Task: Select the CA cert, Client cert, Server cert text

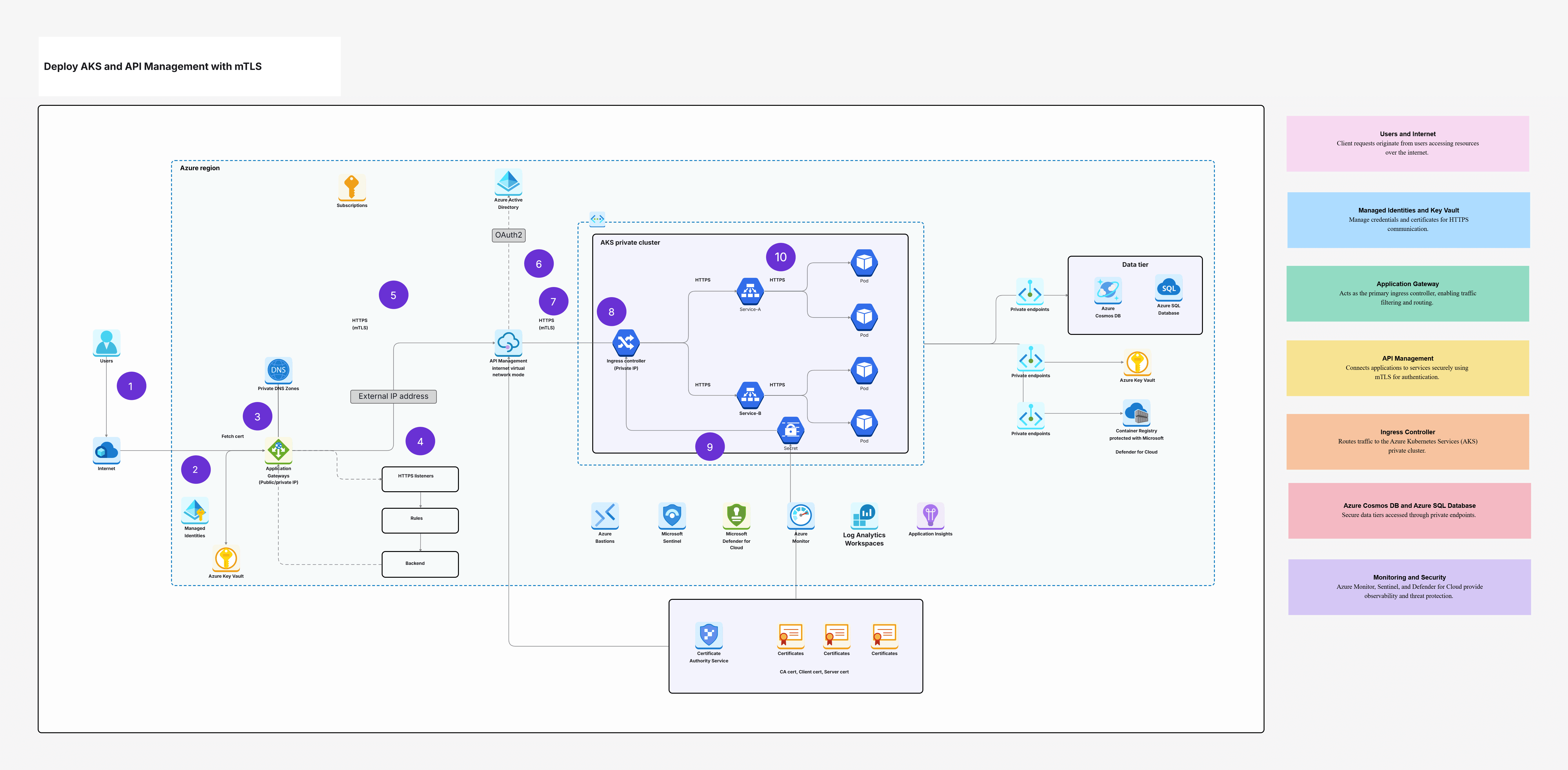Action: 814,672
